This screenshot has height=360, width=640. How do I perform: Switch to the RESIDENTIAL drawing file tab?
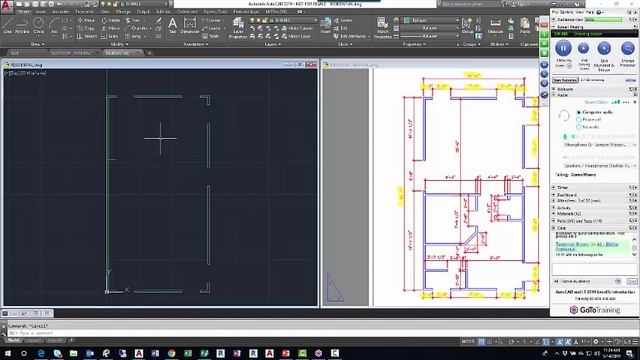click(123, 53)
